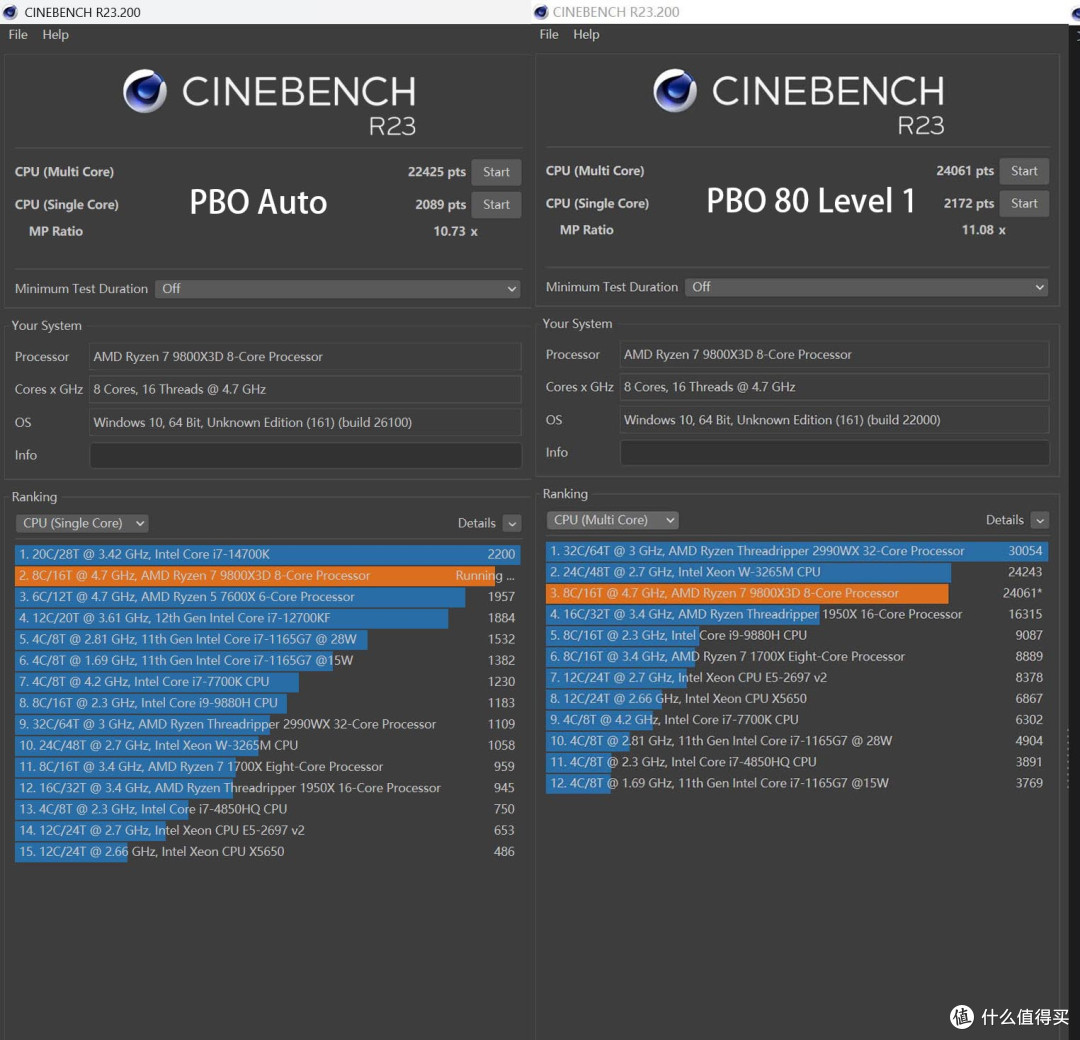
Task: Select Intel Core i7-14700K ranking row
Action: tap(267, 554)
